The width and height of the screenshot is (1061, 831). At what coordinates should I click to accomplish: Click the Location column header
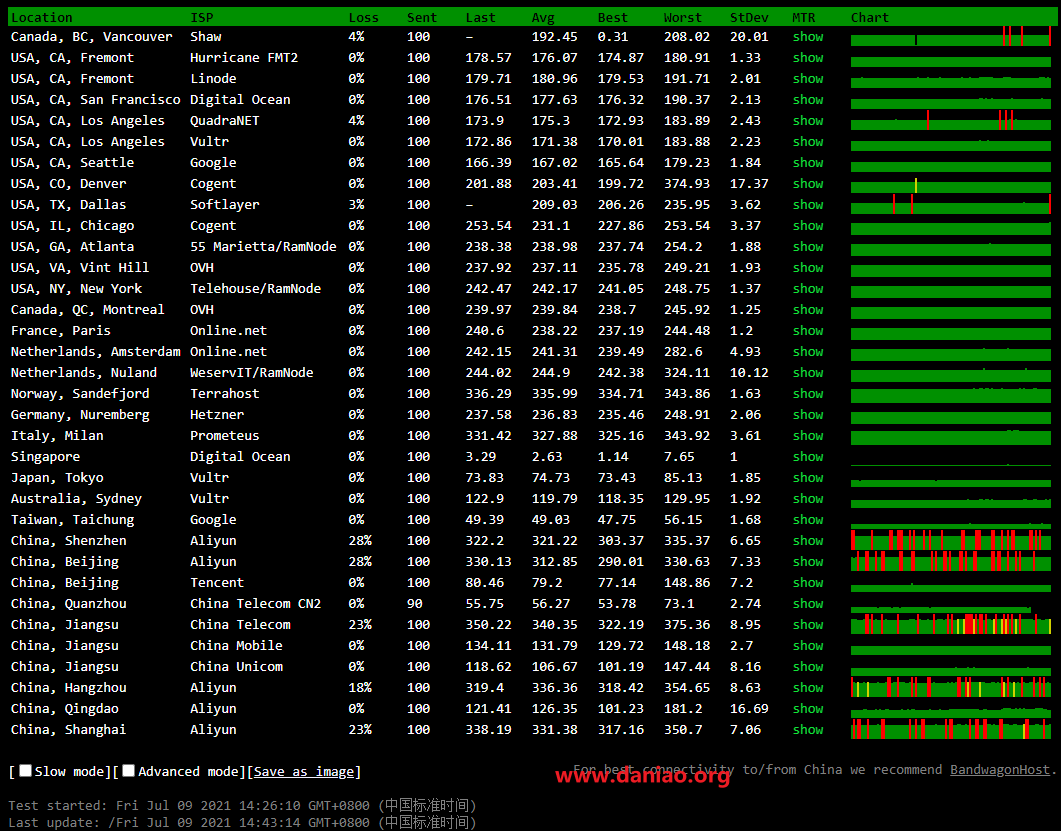41,17
